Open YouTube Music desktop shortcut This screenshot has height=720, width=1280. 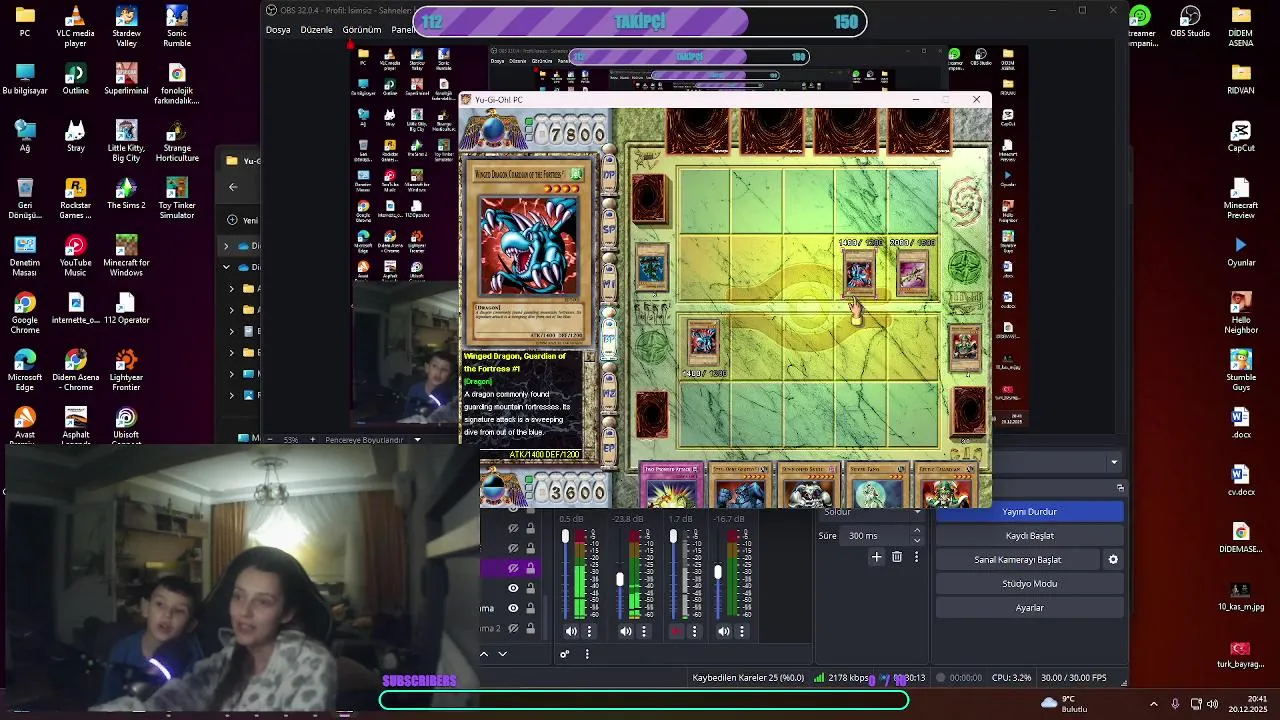(75, 256)
